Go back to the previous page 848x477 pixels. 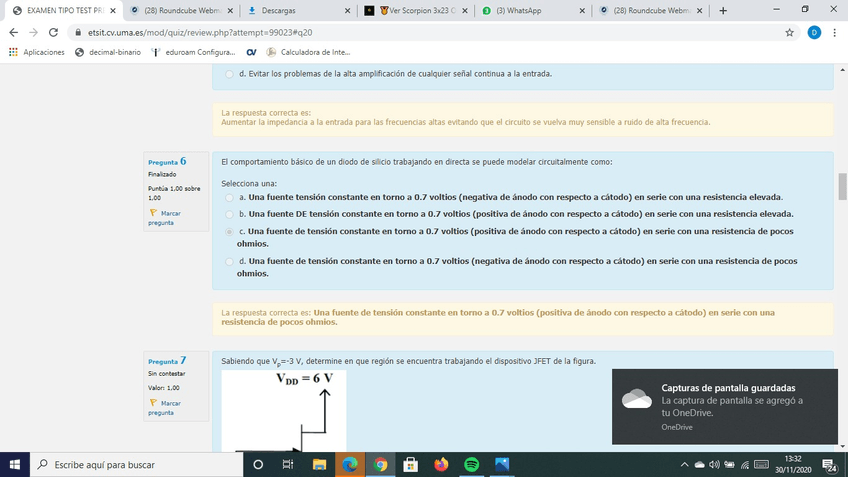pos(14,32)
